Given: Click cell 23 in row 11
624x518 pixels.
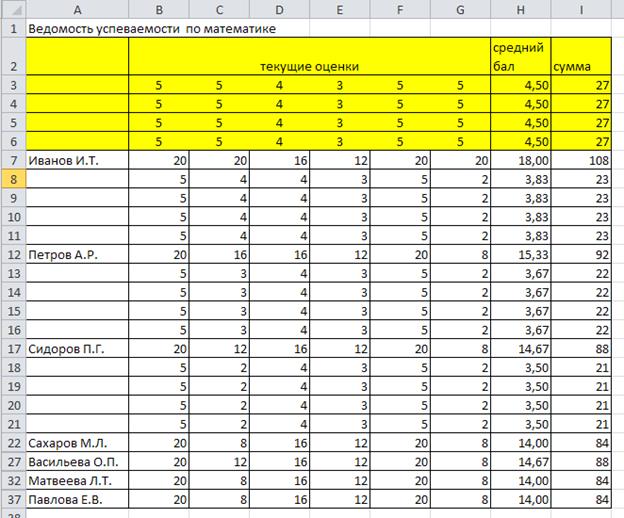Looking at the screenshot, I should tap(581, 236).
